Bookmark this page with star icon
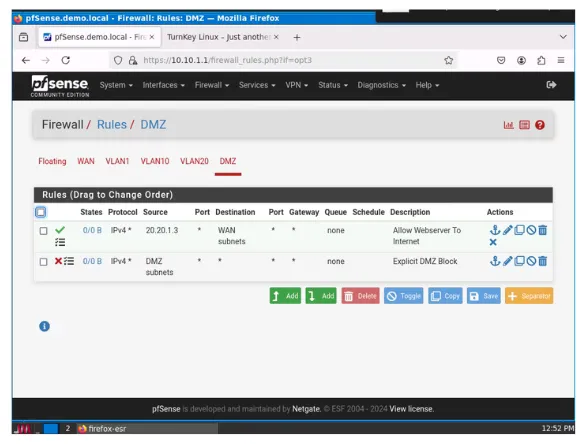 (448, 60)
